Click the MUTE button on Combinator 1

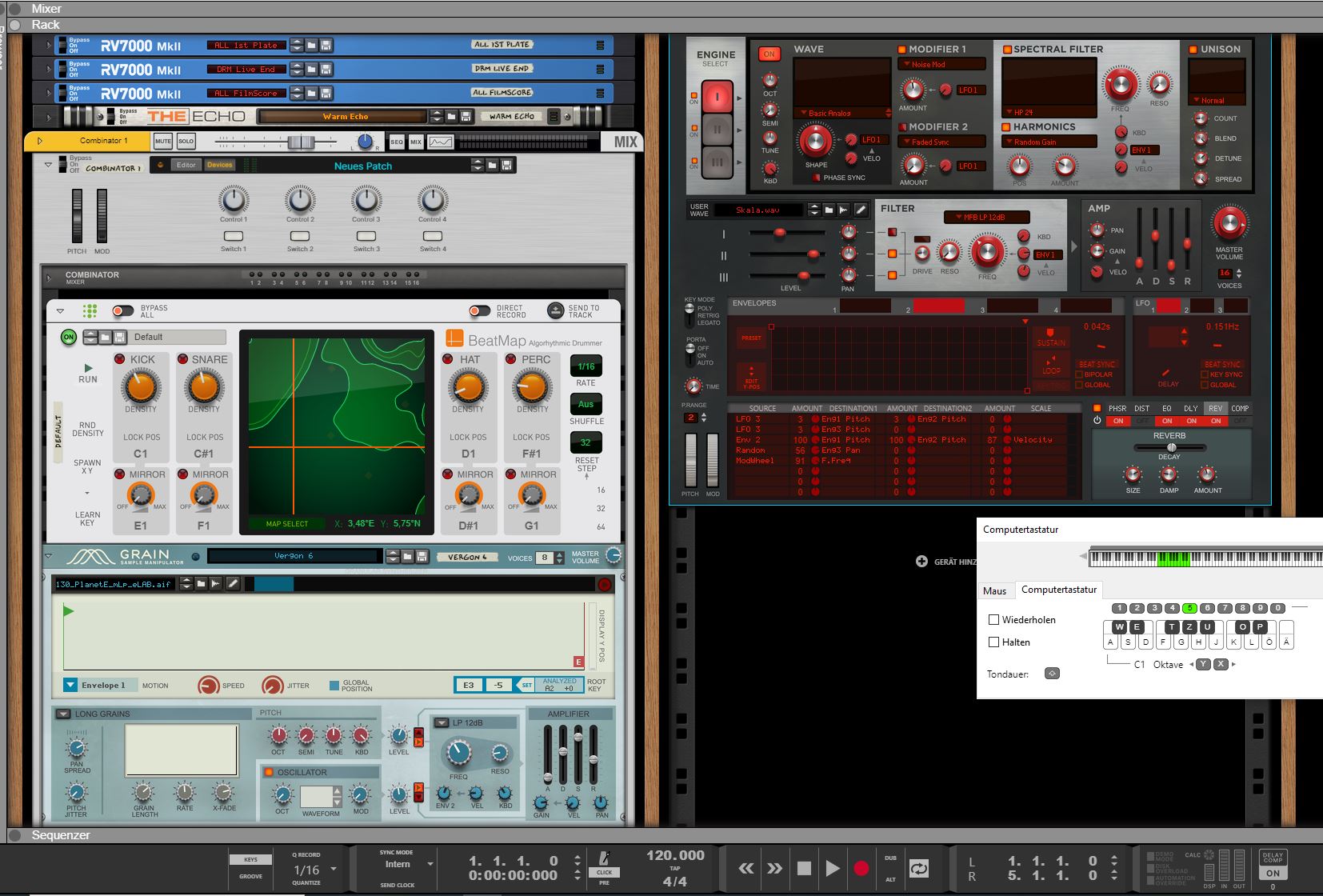point(163,142)
